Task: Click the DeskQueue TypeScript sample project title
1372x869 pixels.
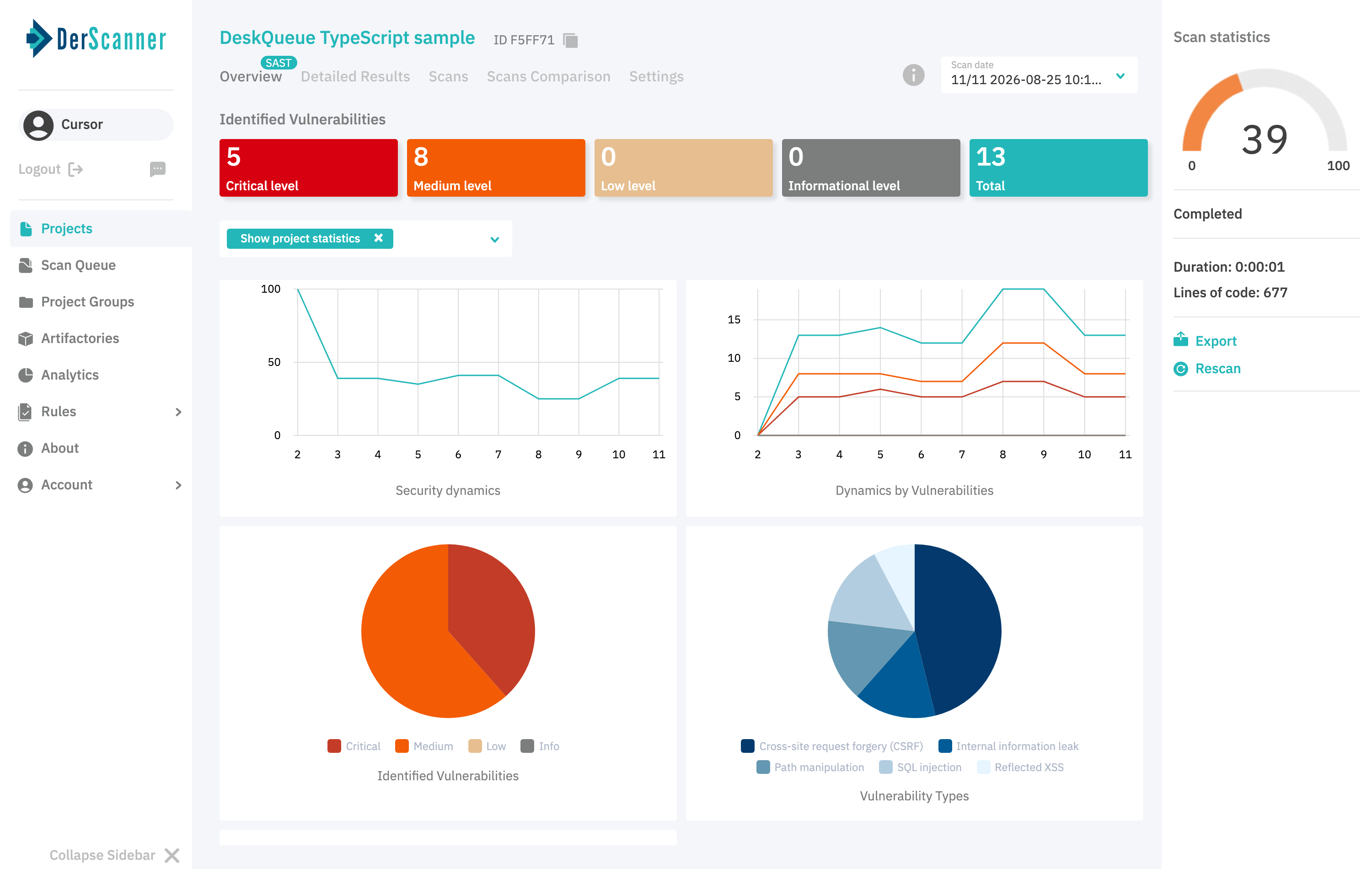Action: 347,38
